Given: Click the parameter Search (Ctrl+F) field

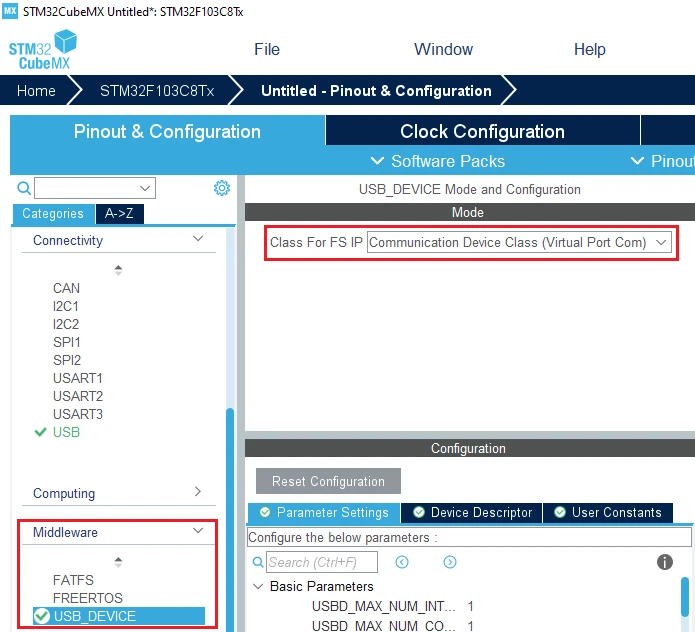Looking at the screenshot, I should click(x=322, y=562).
